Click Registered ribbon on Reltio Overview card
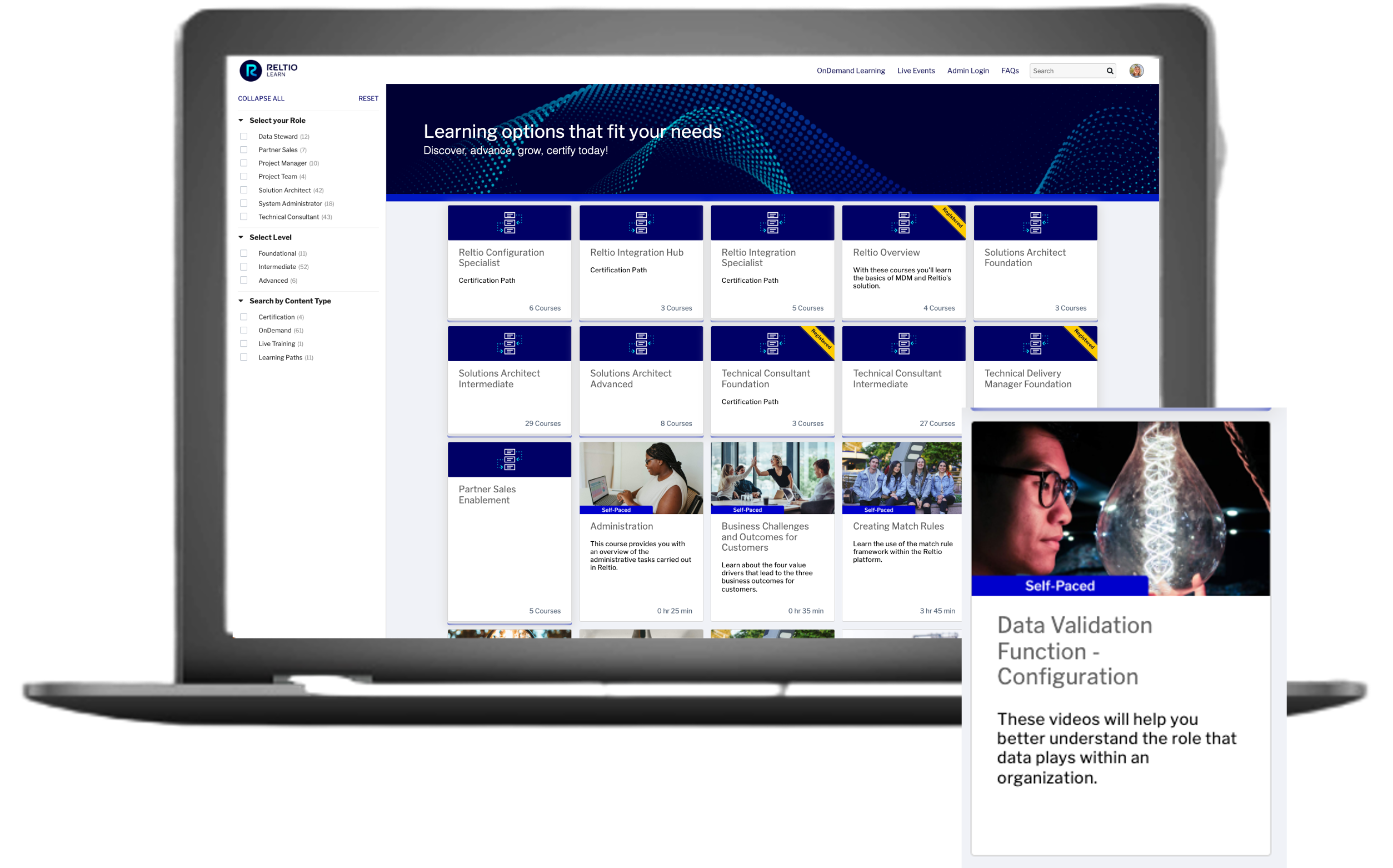Image resolution: width=1393 pixels, height=868 pixels. [x=953, y=219]
